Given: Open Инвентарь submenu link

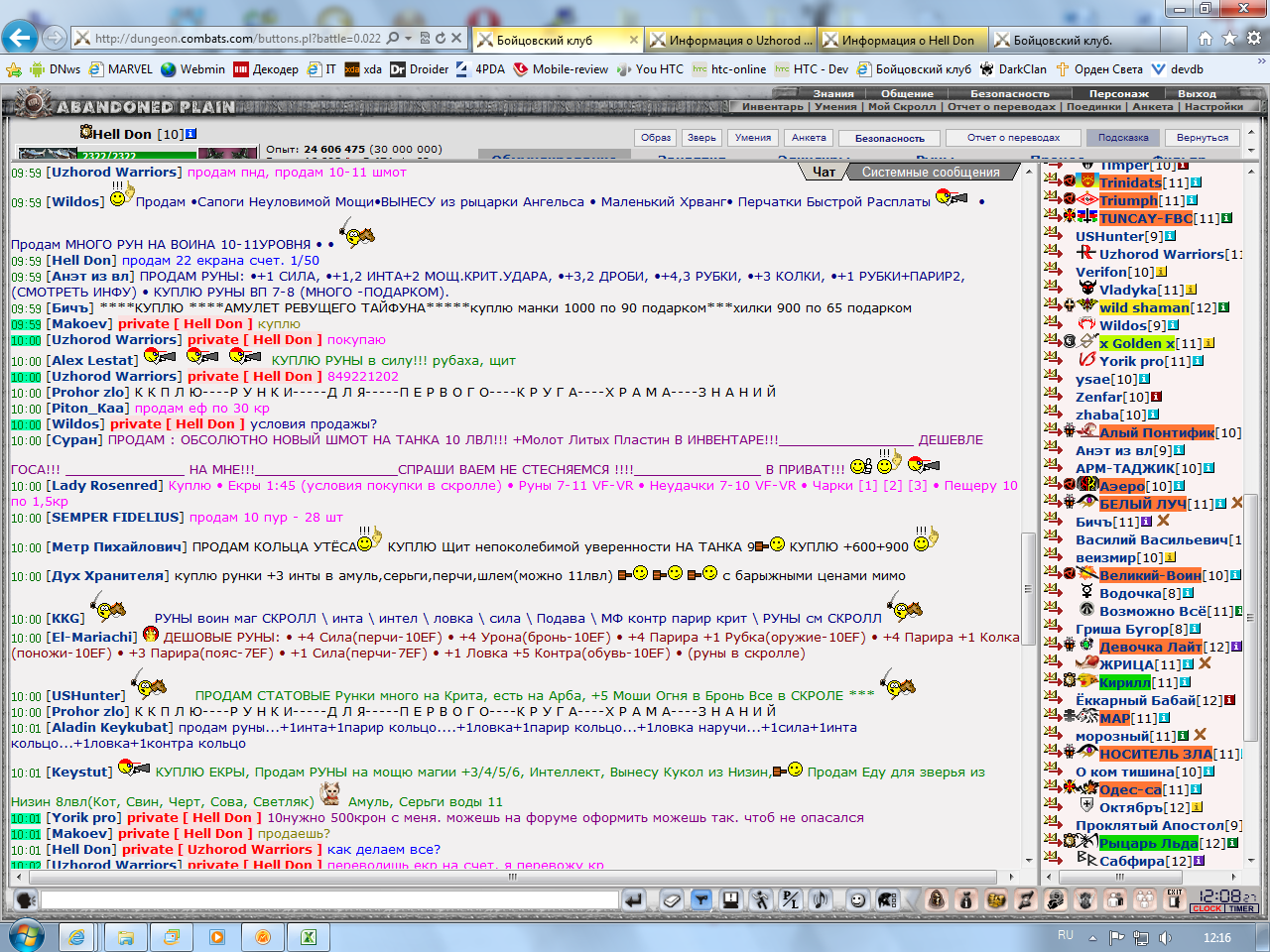Looking at the screenshot, I should pyautogui.click(x=773, y=106).
